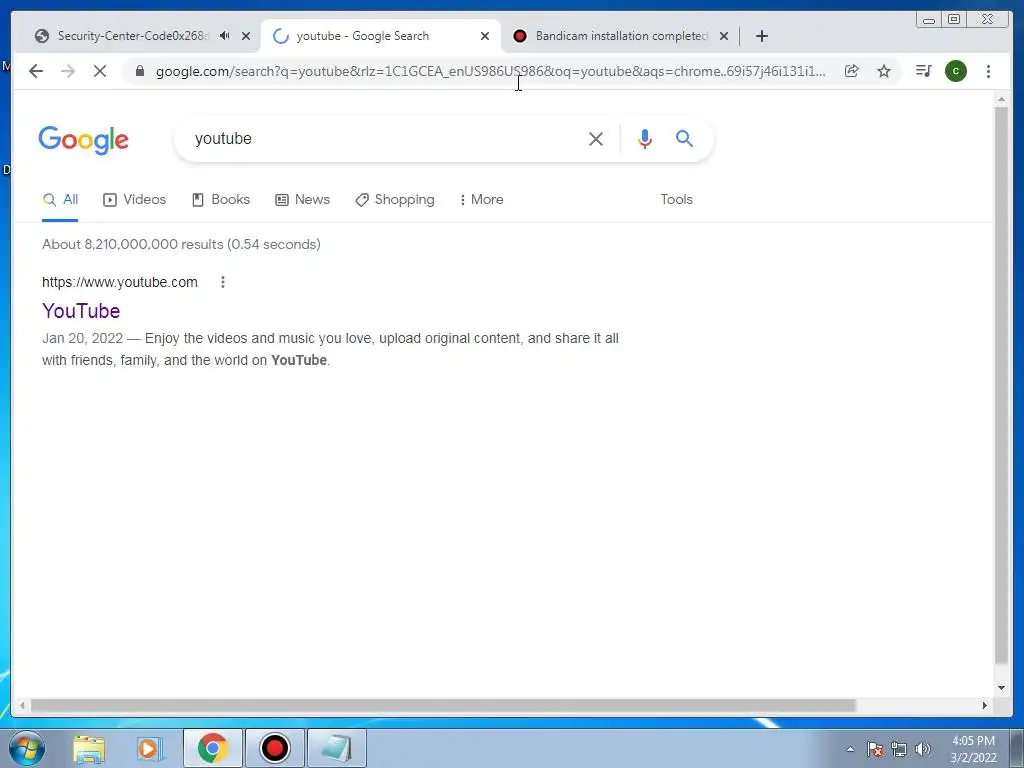Open the YouTube result title link
The image size is (1024, 768).
click(x=81, y=311)
